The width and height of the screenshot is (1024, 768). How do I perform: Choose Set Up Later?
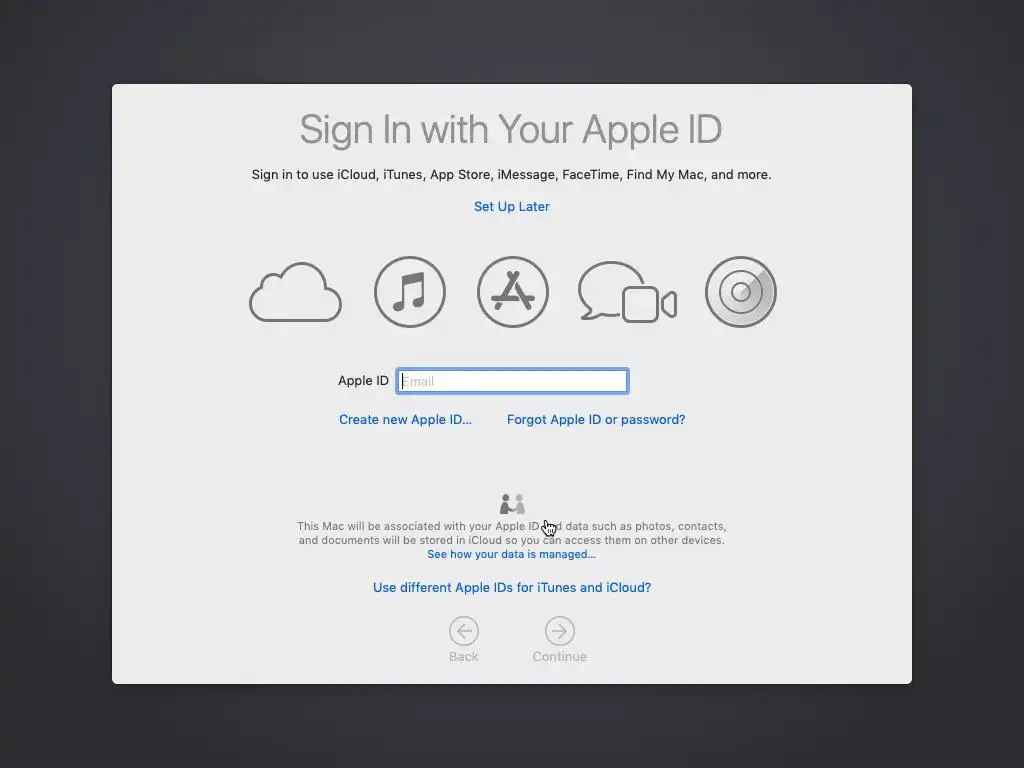pos(512,206)
